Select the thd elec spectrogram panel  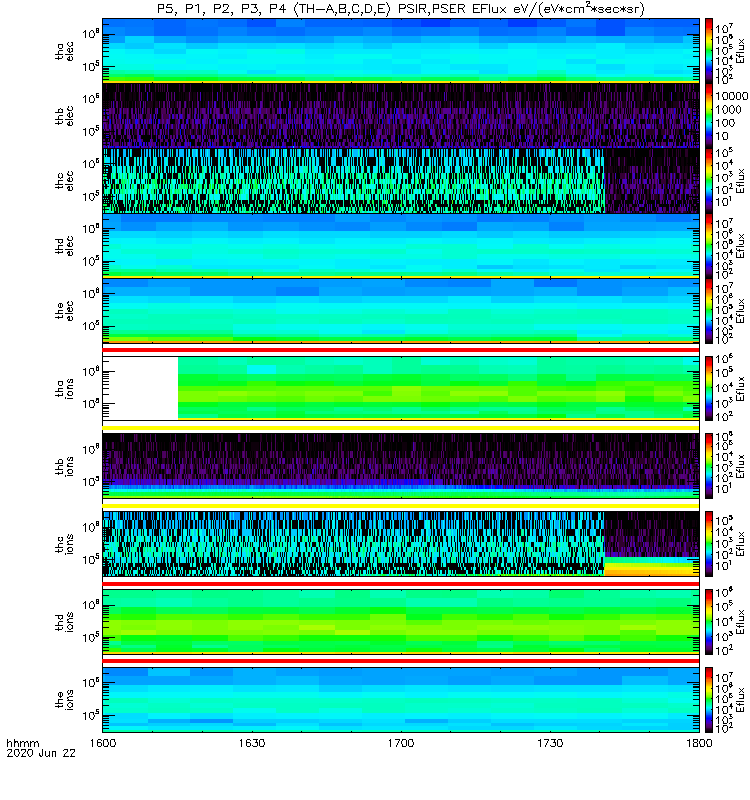pyautogui.click(x=401, y=245)
